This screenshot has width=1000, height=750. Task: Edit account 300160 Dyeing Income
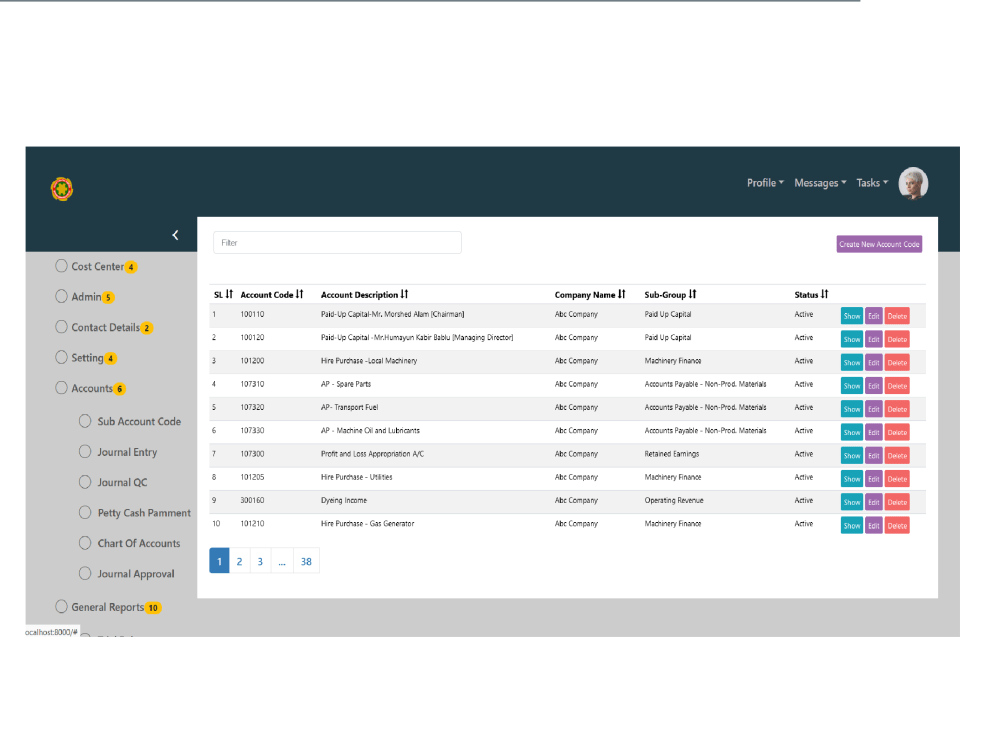pyautogui.click(x=874, y=503)
